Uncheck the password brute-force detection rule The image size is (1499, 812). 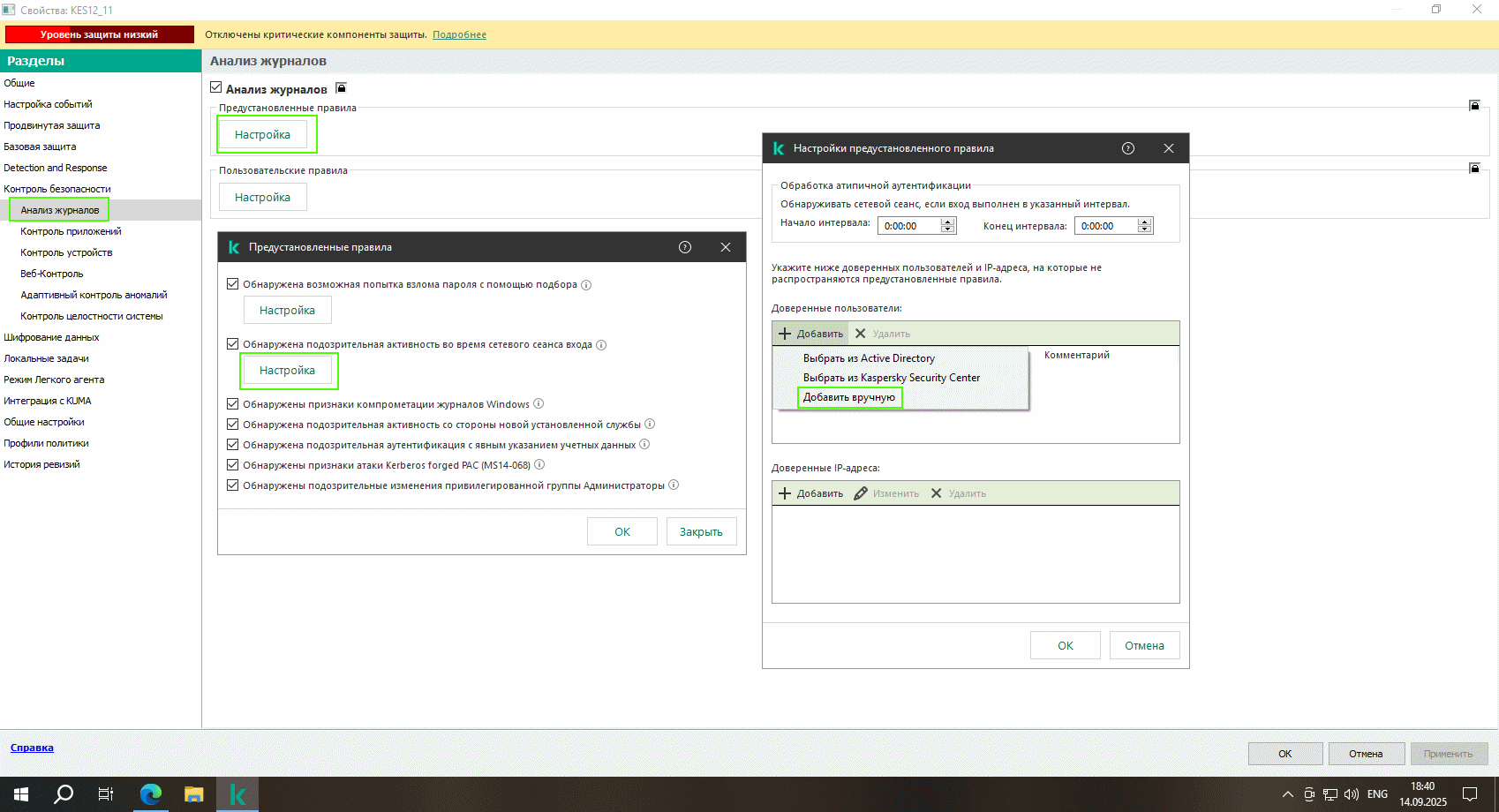233,284
